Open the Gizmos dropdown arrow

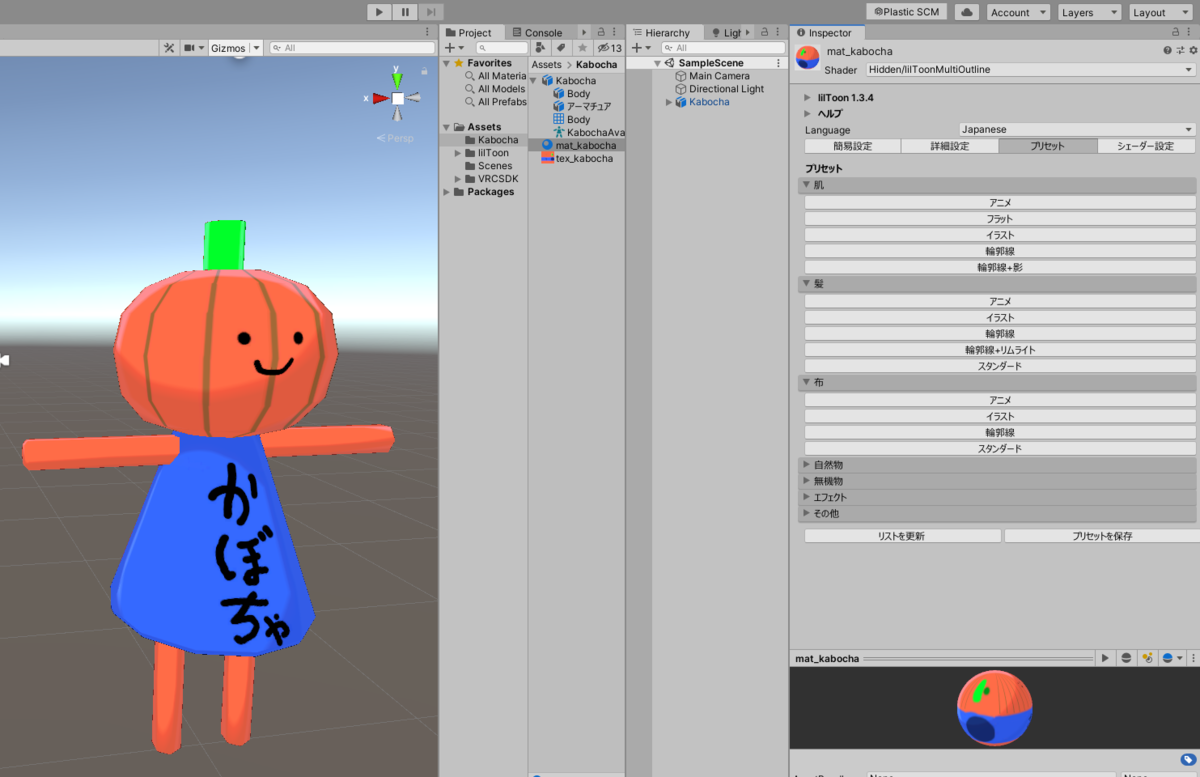click(x=256, y=48)
